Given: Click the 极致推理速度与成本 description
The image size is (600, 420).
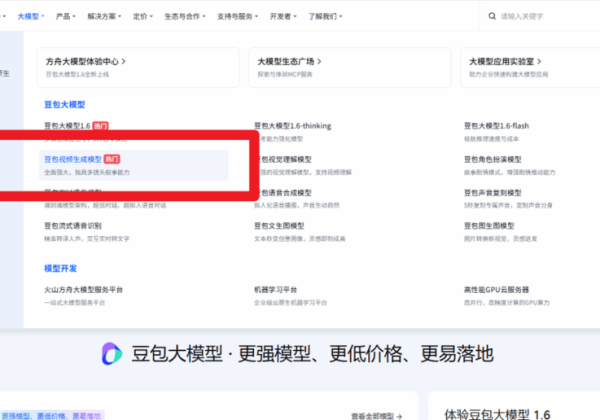Looking at the screenshot, I should (491, 139).
